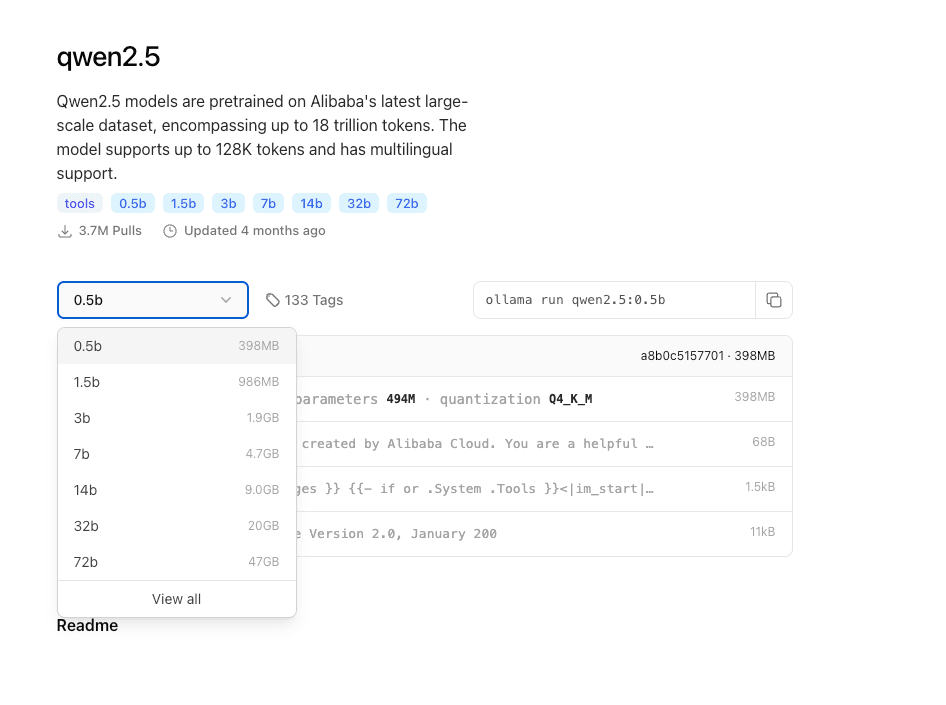Choose the 3b 1.9GB option
The width and height of the screenshot is (946, 705).
[177, 418]
